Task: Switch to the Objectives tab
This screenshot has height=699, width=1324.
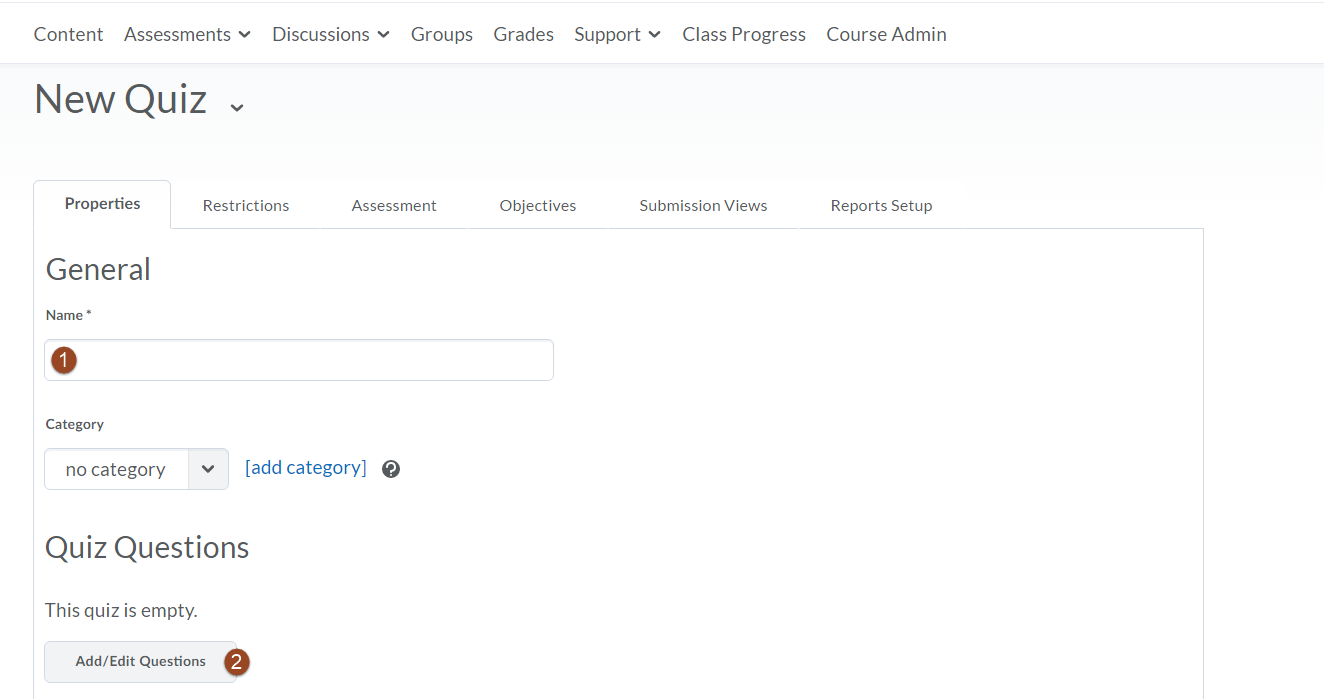Action: click(538, 205)
